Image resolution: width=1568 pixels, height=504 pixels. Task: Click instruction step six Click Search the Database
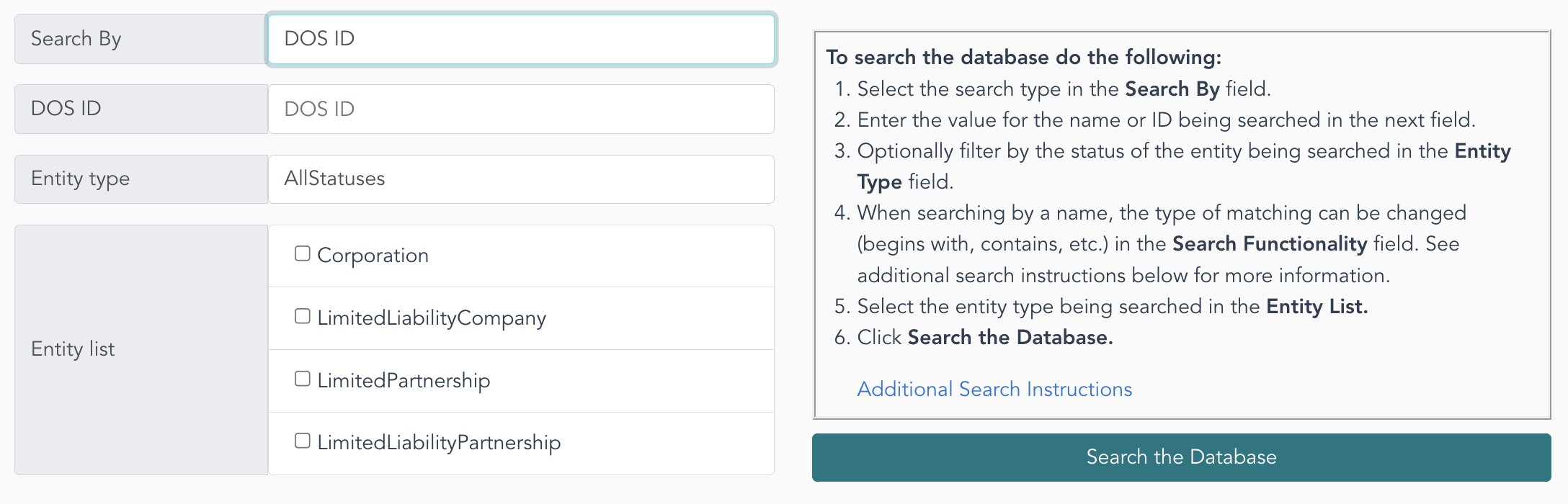pyautogui.click(x=974, y=338)
